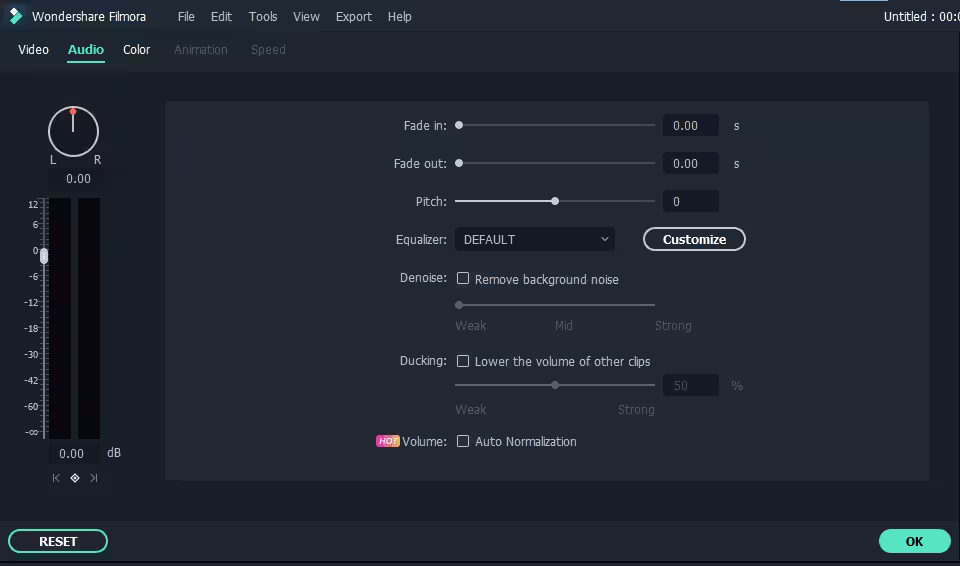This screenshot has height=566, width=960.
Task: Add a volume keyframe diamond
Action: click(x=74, y=478)
